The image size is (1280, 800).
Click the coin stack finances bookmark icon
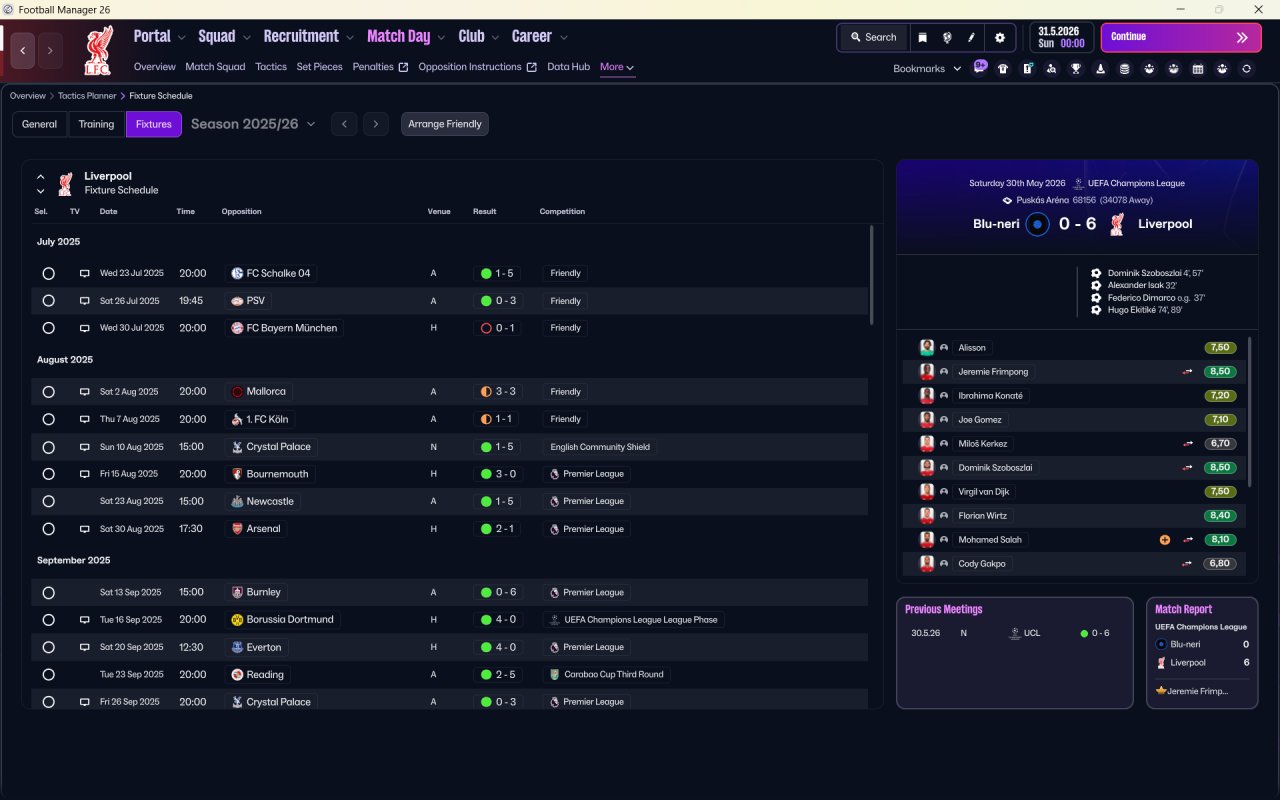(x=1125, y=69)
